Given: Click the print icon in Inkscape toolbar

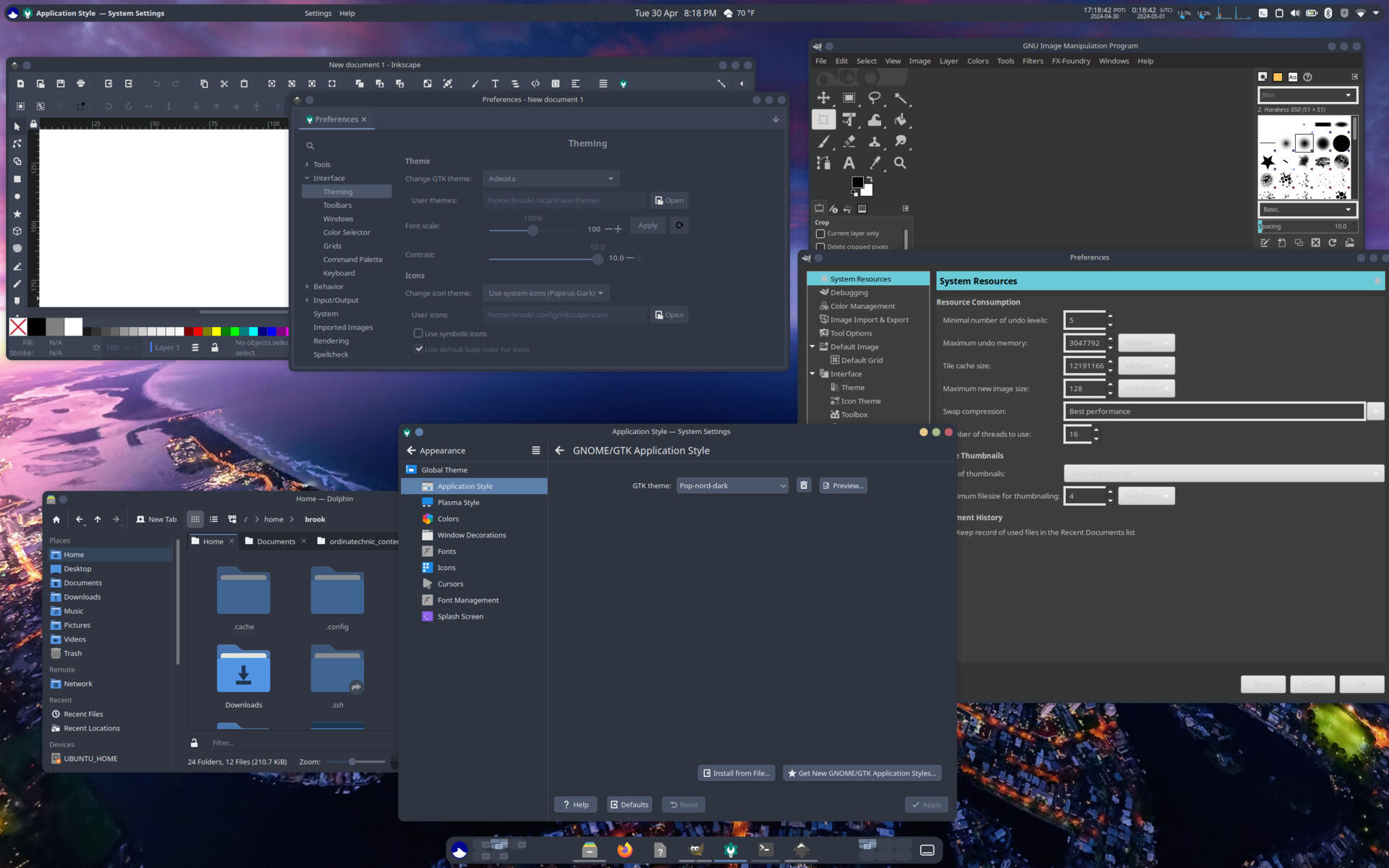Looking at the screenshot, I should pos(81,84).
